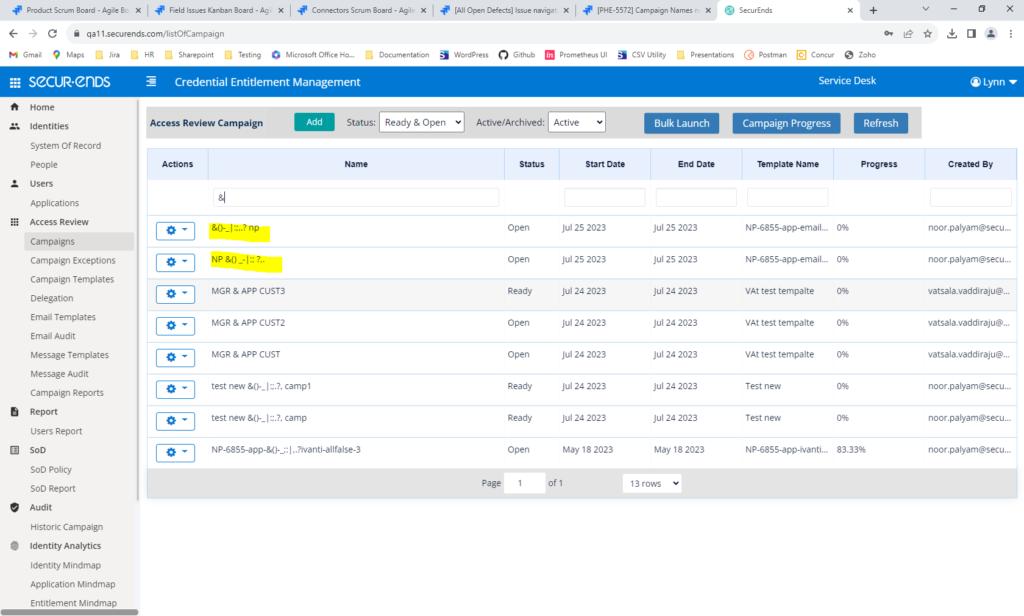The height and width of the screenshot is (616, 1024).
Task: Sort table by Name column header
Action: click(x=356, y=164)
